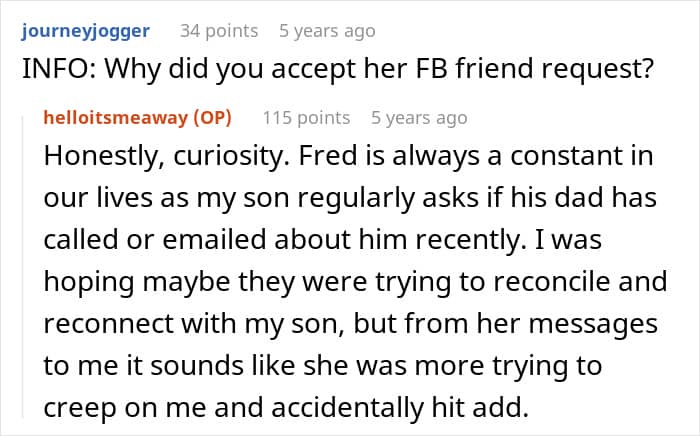This screenshot has height=436, width=700.
Task: Click the 34 points score
Action: click(218, 31)
